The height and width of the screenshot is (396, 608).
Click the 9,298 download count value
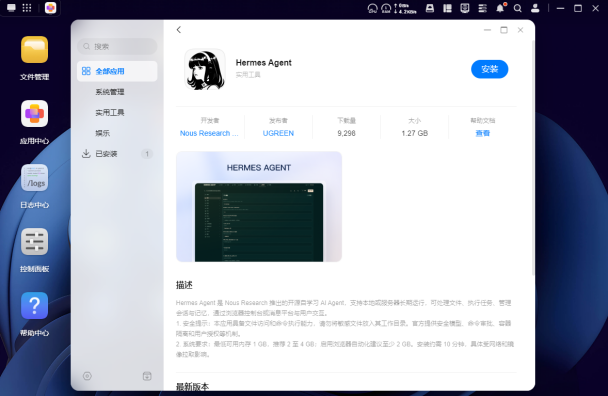coord(346,133)
